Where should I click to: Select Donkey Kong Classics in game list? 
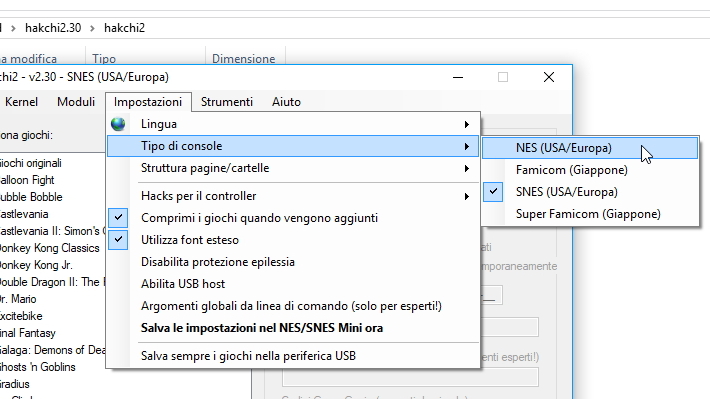click(49, 248)
